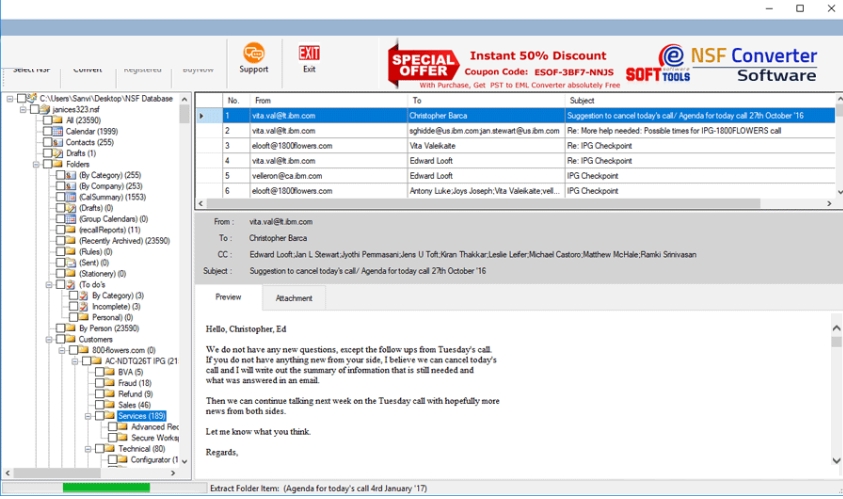
Task: Click the Sales (46) folder icon
Action: [110, 405]
